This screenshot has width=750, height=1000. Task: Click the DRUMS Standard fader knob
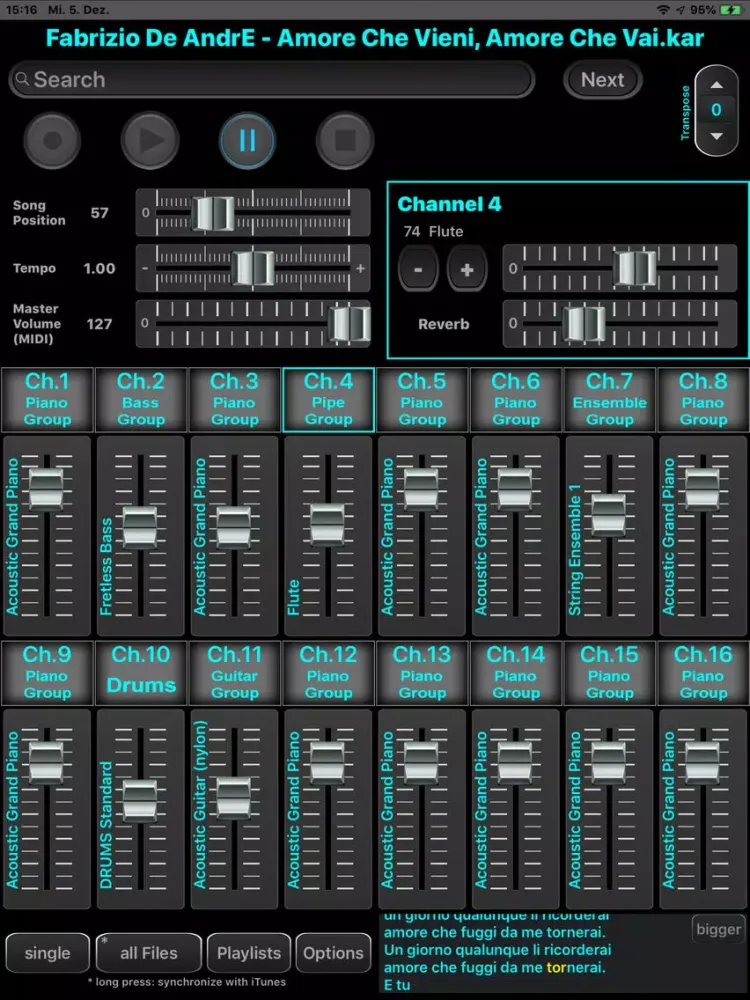tap(140, 800)
